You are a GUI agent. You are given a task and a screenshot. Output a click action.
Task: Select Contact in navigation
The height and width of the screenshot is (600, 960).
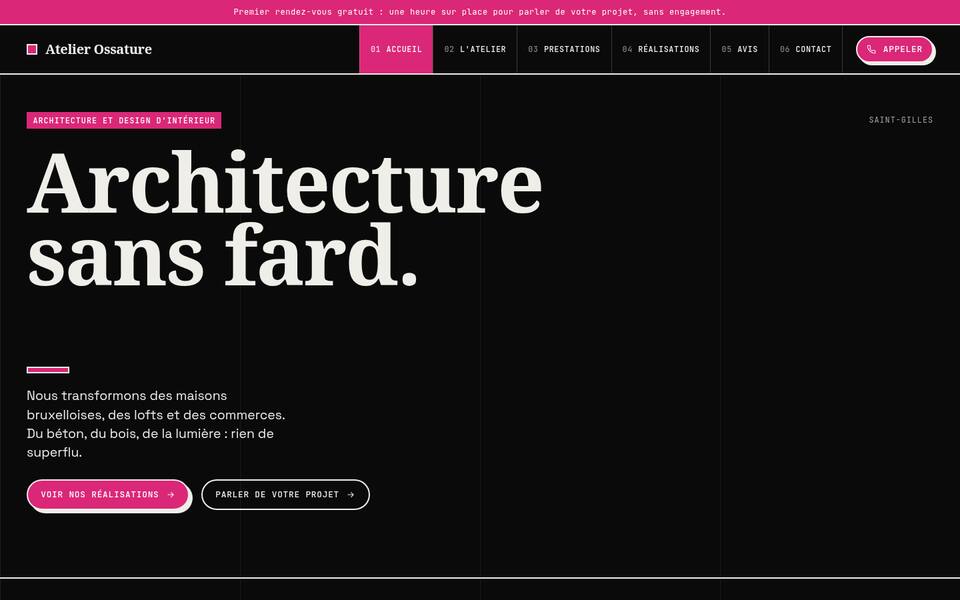pyautogui.click(x=806, y=50)
